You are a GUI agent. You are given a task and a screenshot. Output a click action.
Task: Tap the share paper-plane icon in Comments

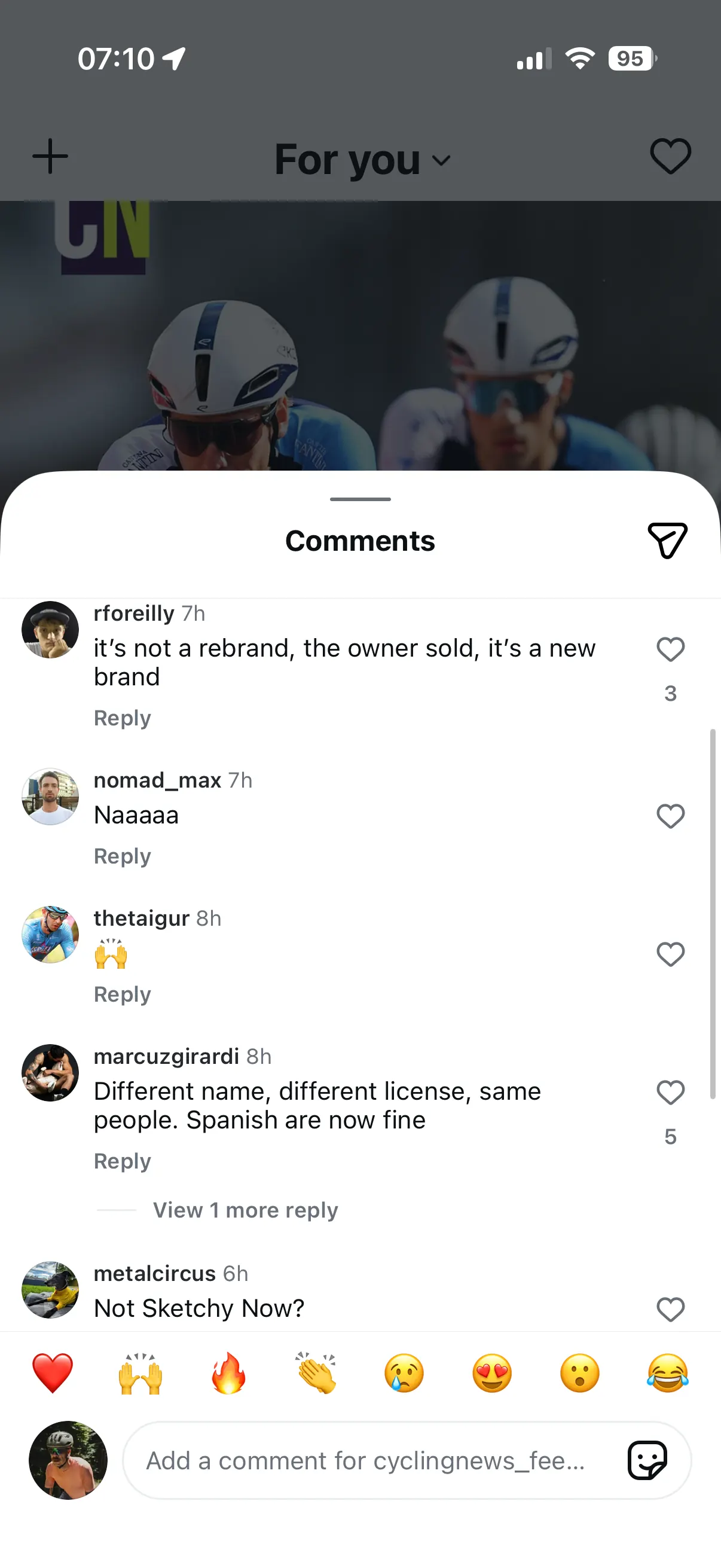click(x=667, y=540)
